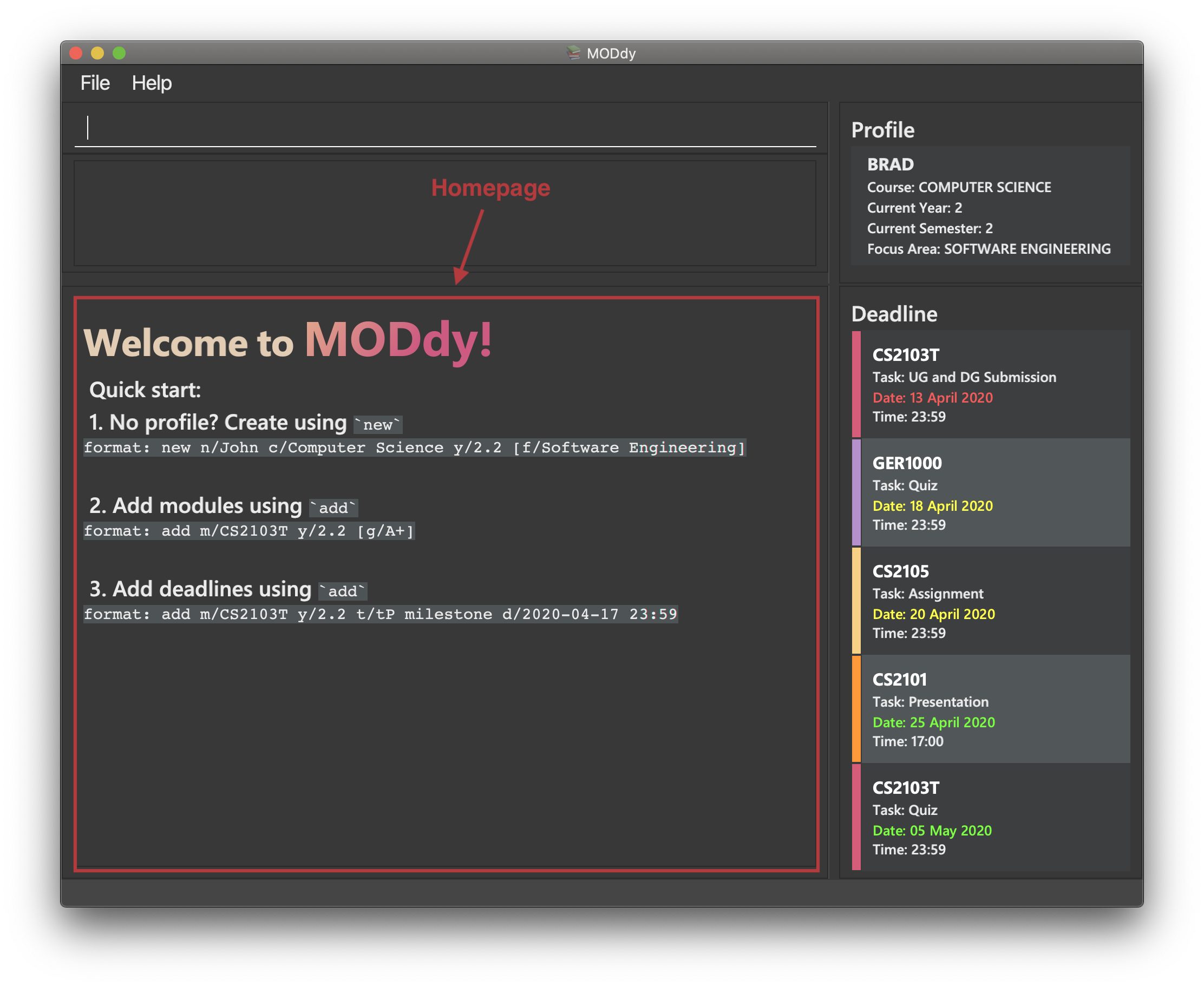1204x987 pixels.
Task: Click the add deadlines format example line
Action: pyautogui.click(x=381, y=614)
